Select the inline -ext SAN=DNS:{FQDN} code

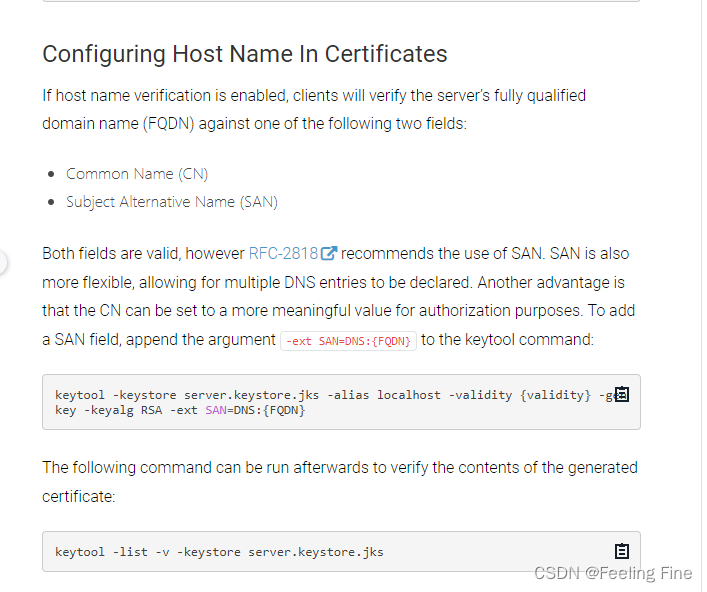pos(350,343)
